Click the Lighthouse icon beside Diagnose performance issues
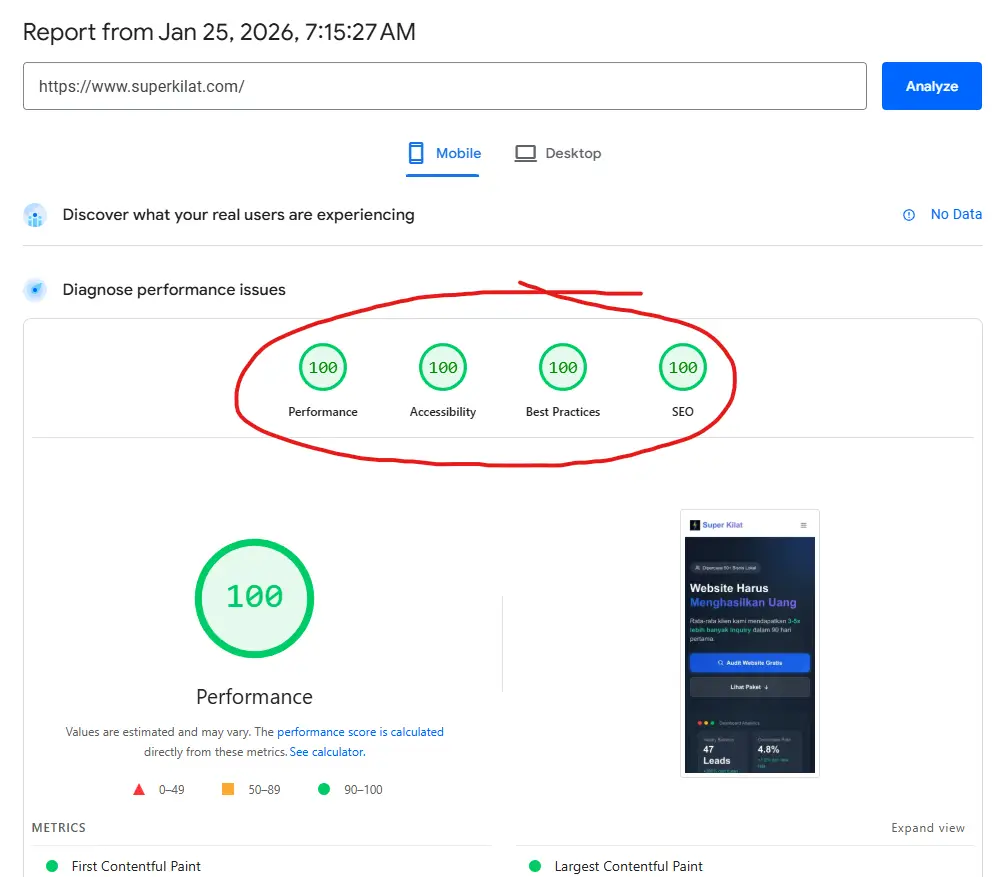The height and width of the screenshot is (877, 1004). point(35,290)
